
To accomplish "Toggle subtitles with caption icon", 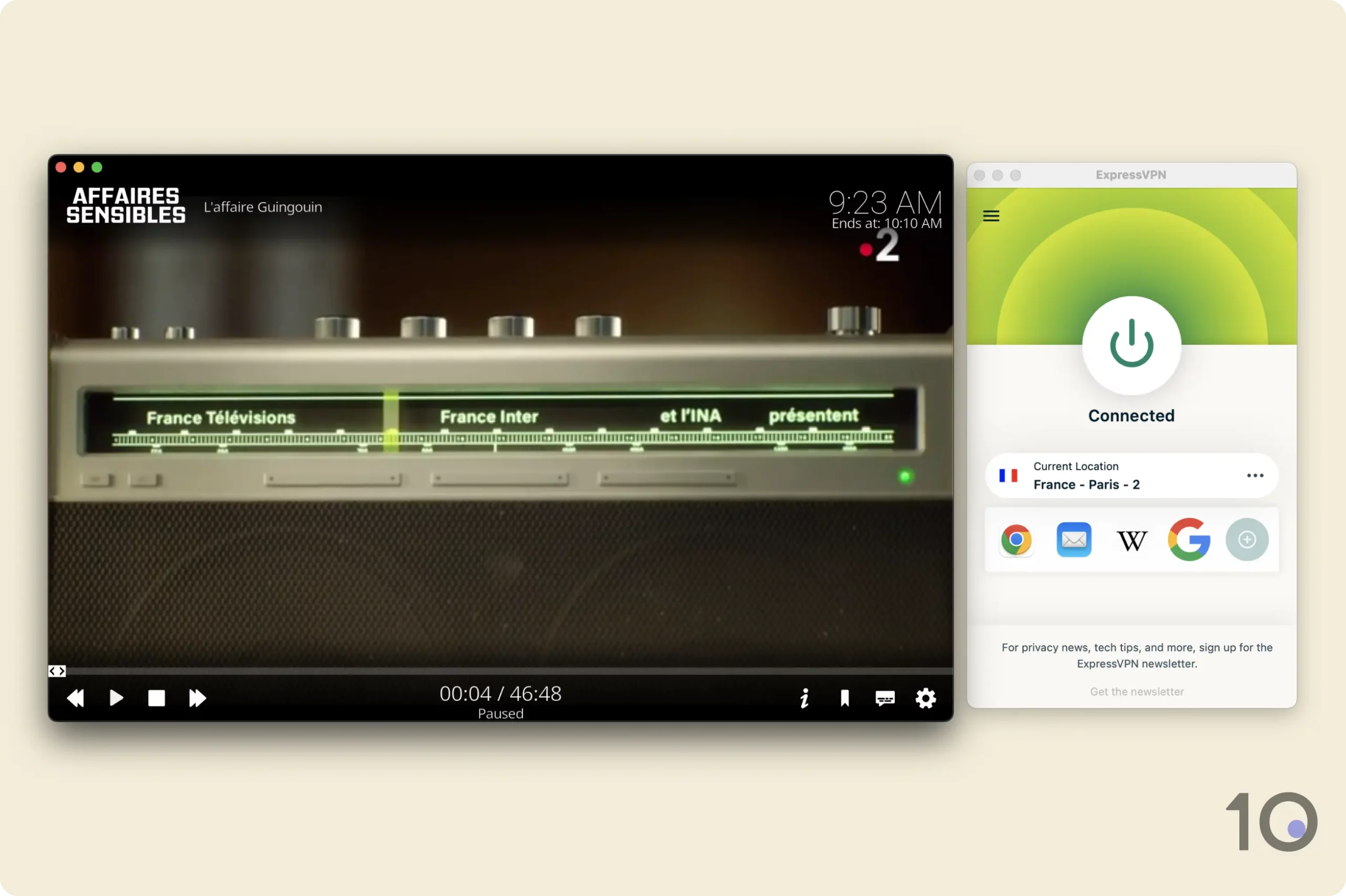I will point(884,698).
